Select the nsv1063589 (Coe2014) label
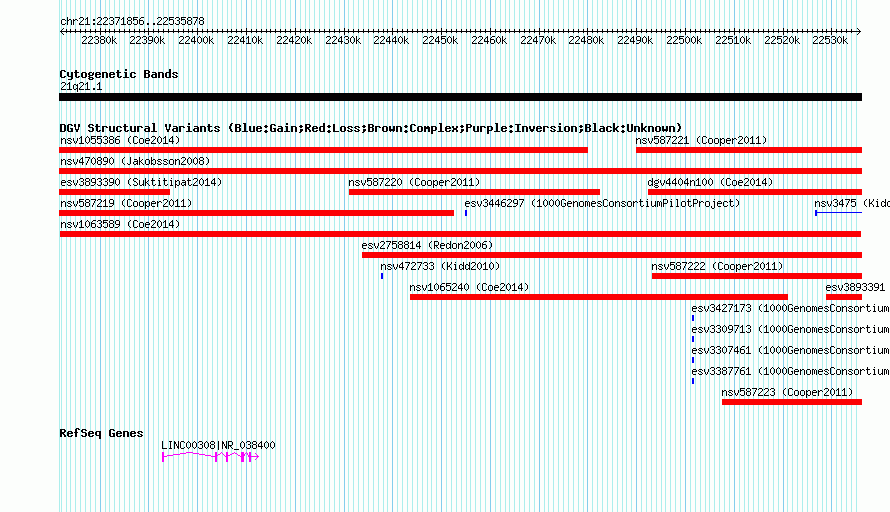Screen dimensions: 890x512 (120, 224)
